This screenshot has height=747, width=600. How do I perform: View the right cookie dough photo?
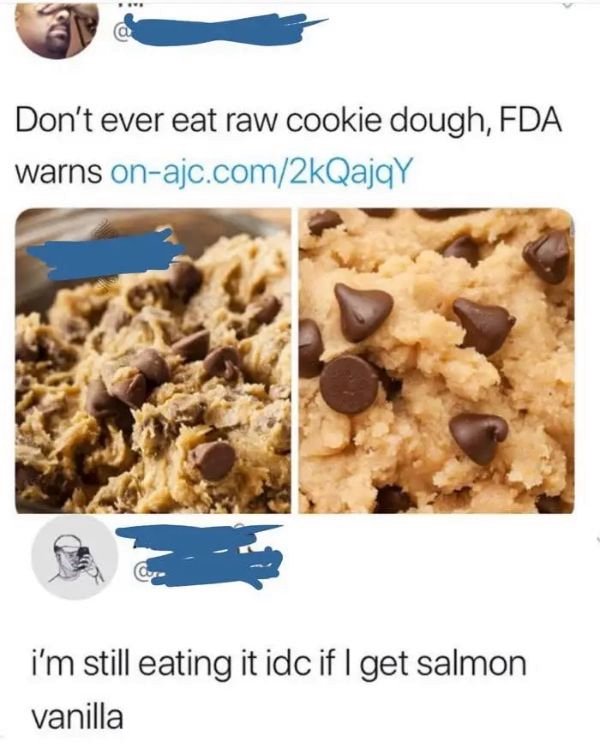[436, 361]
